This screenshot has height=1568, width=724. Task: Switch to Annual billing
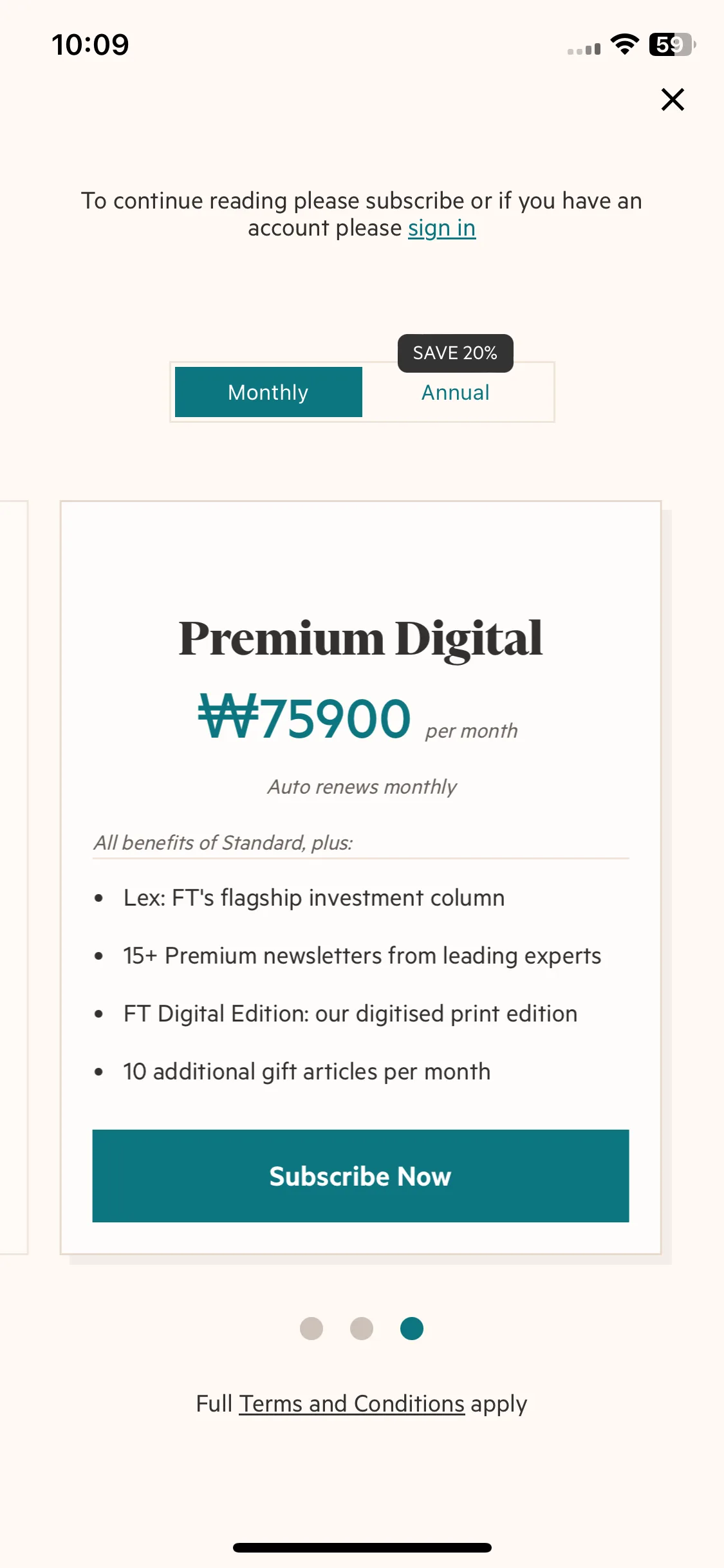pos(456,393)
